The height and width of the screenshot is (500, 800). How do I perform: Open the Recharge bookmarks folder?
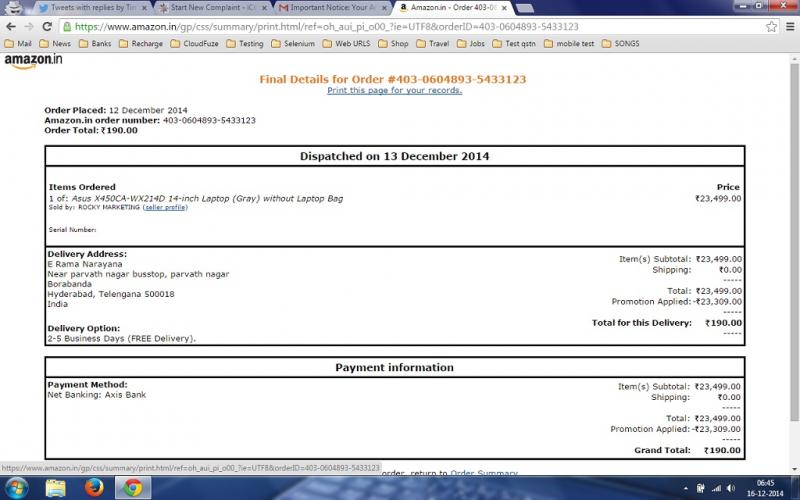(141, 43)
